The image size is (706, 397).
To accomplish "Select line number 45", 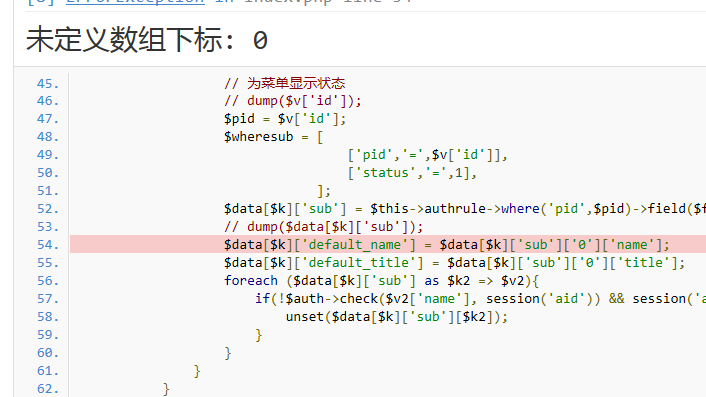I will (48, 84).
